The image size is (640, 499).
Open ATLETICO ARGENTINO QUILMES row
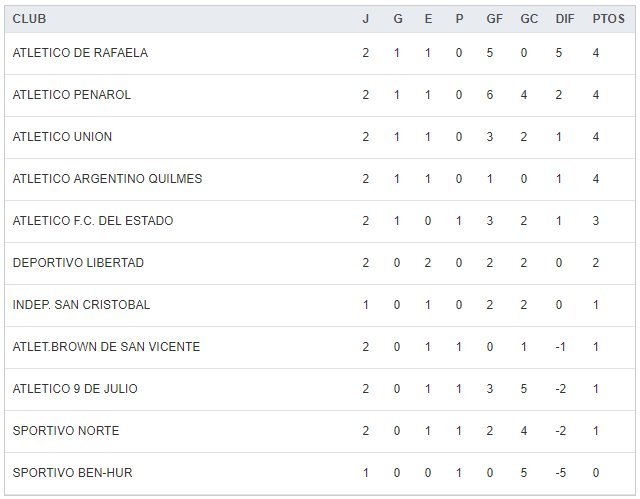click(x=107, y=179)
